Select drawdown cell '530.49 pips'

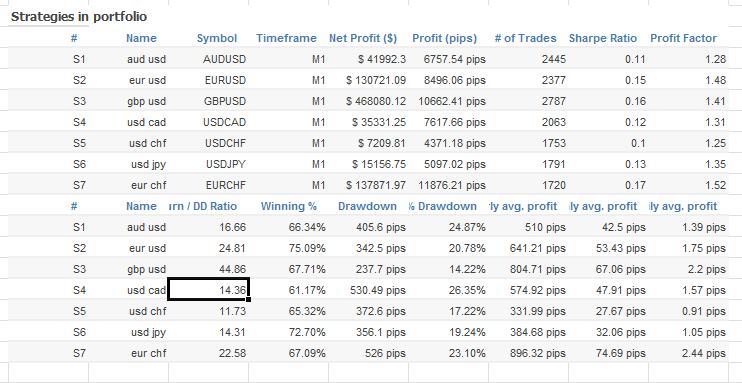[378, 290]
